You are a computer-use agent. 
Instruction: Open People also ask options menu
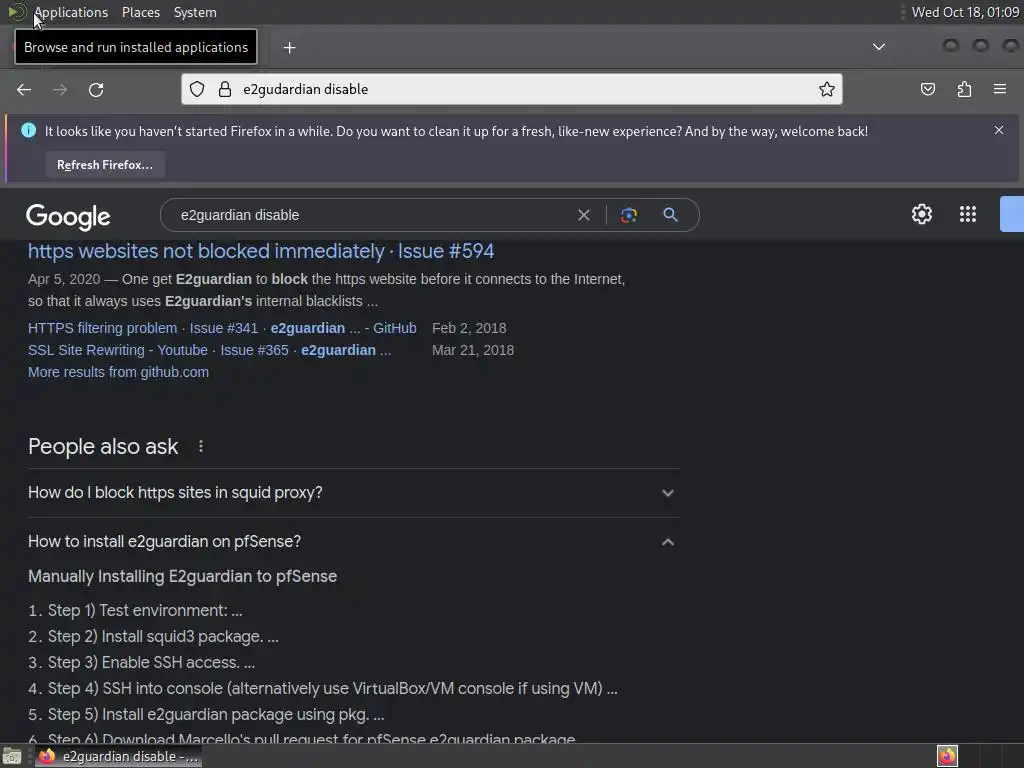click(x=200, y=446)
